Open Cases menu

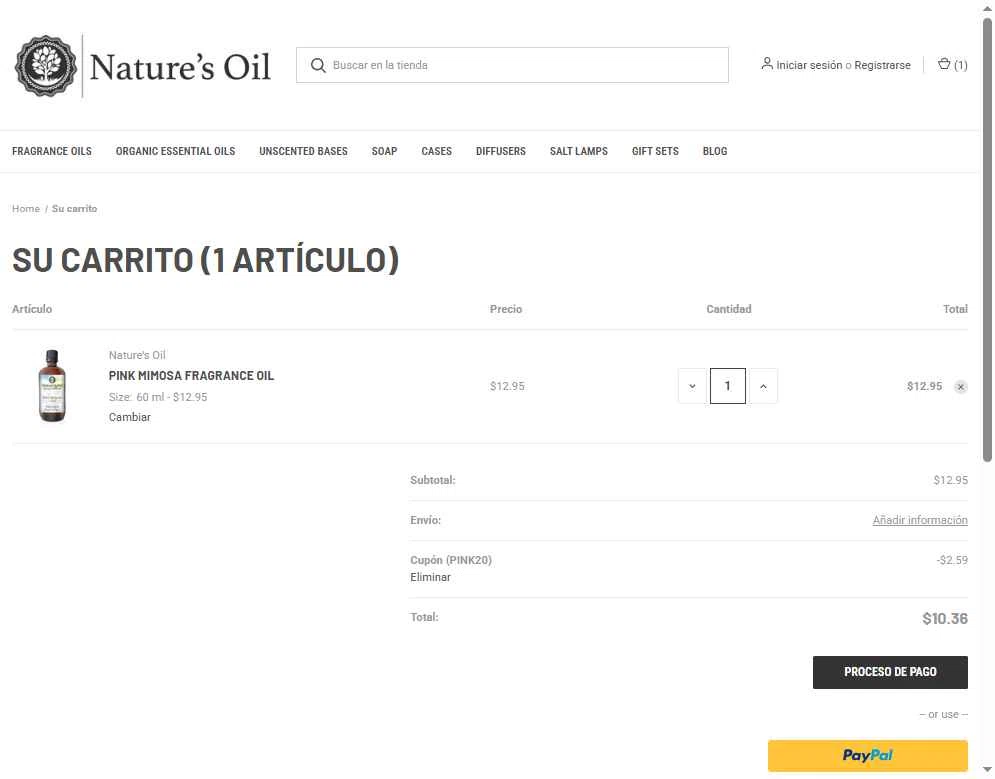[437, 151]
